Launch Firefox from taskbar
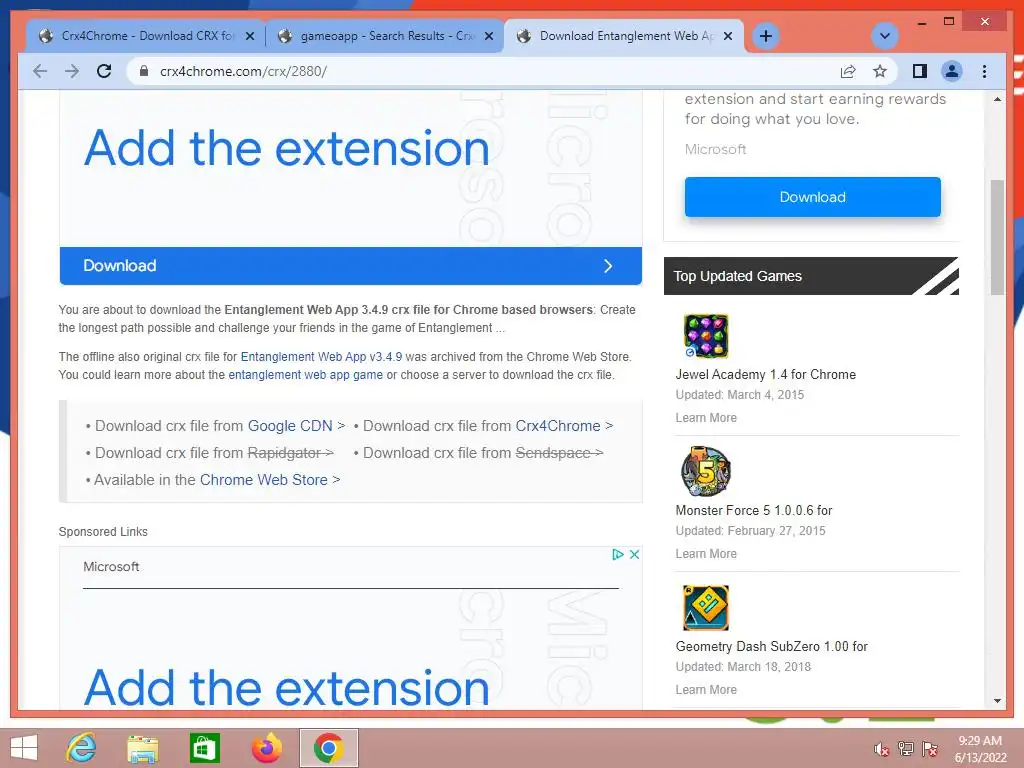This screenshot has height=768, width=1024. (266, 748)
